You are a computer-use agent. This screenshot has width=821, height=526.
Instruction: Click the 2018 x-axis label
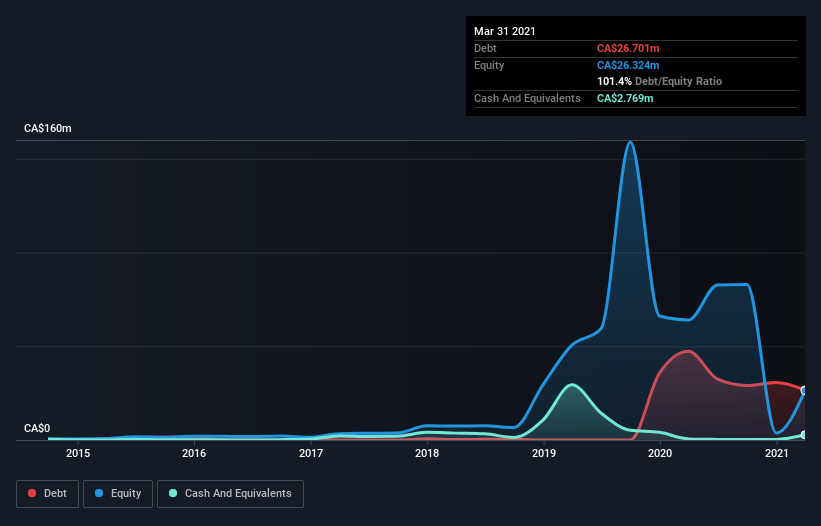point(427,453)
